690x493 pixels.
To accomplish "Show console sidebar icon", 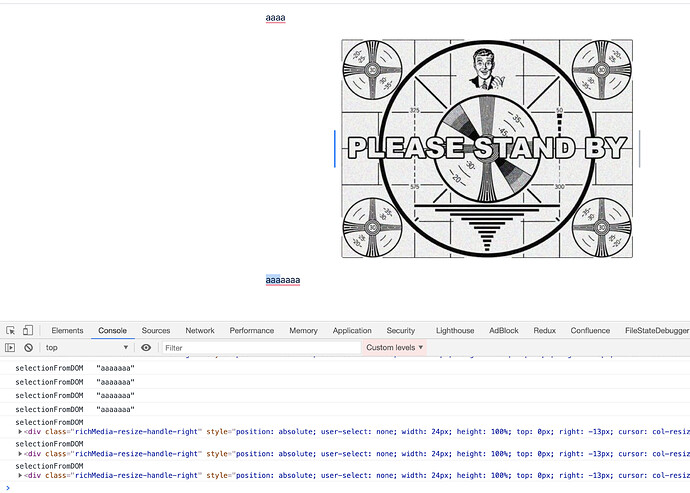I will coord(10,348).
